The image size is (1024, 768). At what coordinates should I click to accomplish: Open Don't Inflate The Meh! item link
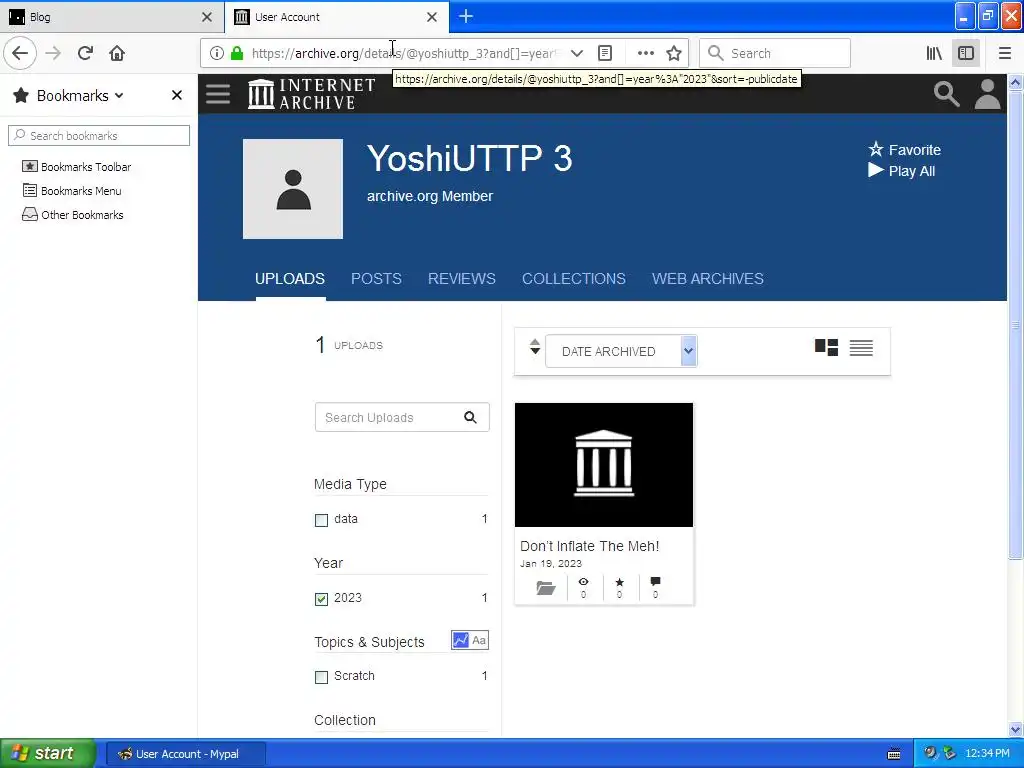[589, 546]
